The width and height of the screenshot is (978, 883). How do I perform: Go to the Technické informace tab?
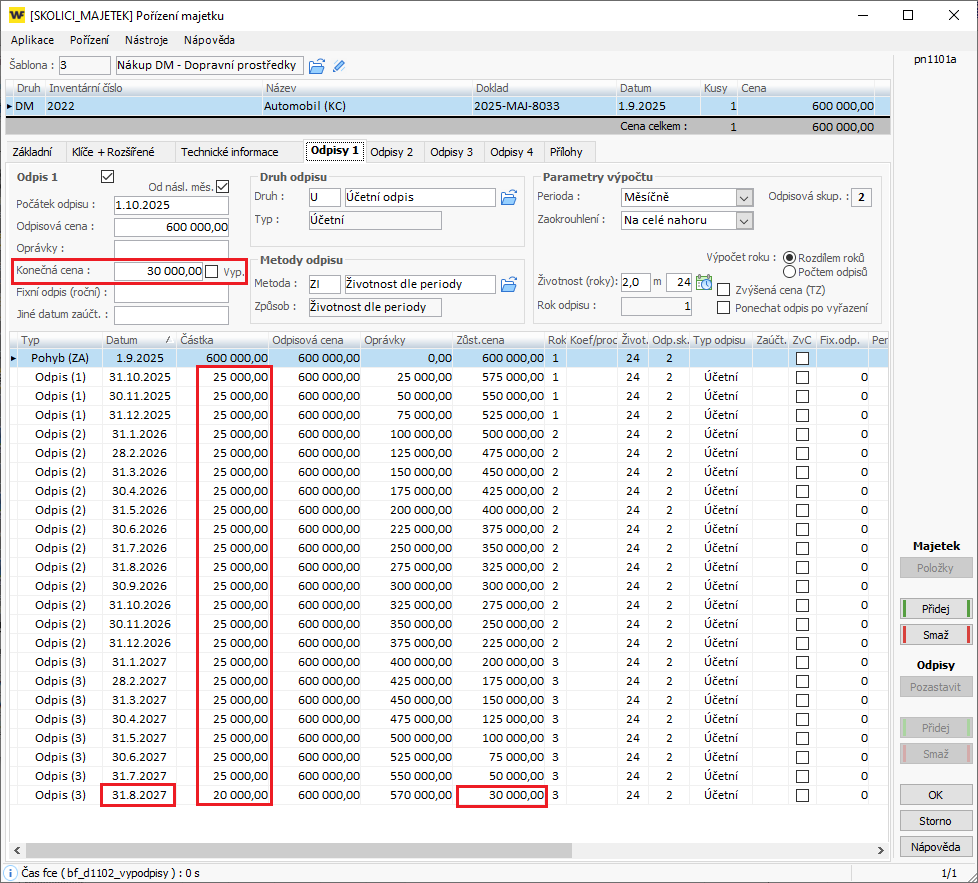[229, 152]
